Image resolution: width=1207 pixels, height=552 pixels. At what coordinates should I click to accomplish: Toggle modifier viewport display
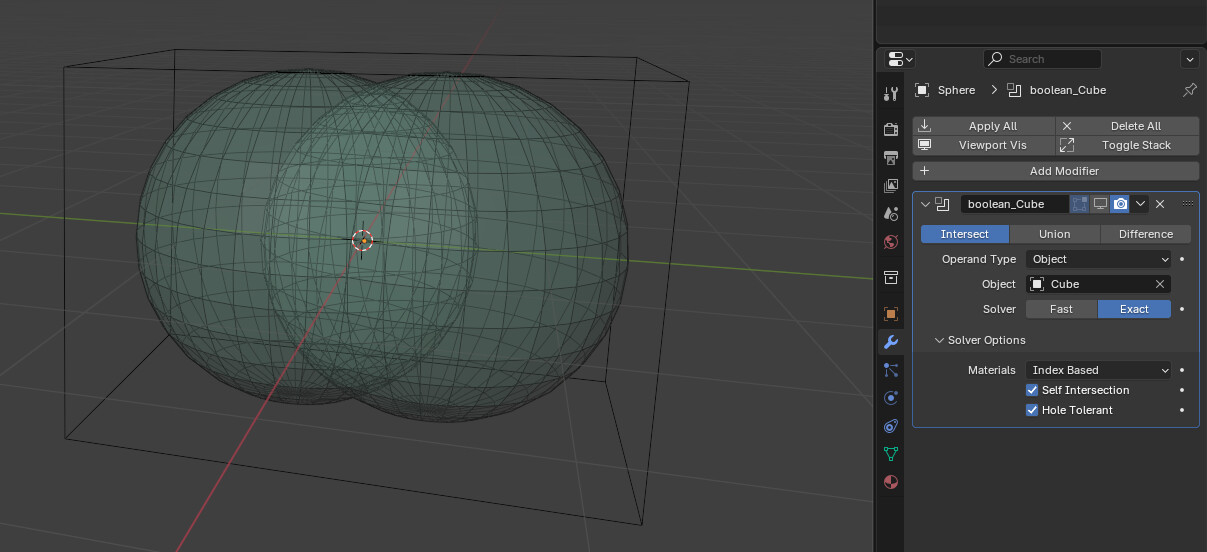click(x=1100, y=204)
